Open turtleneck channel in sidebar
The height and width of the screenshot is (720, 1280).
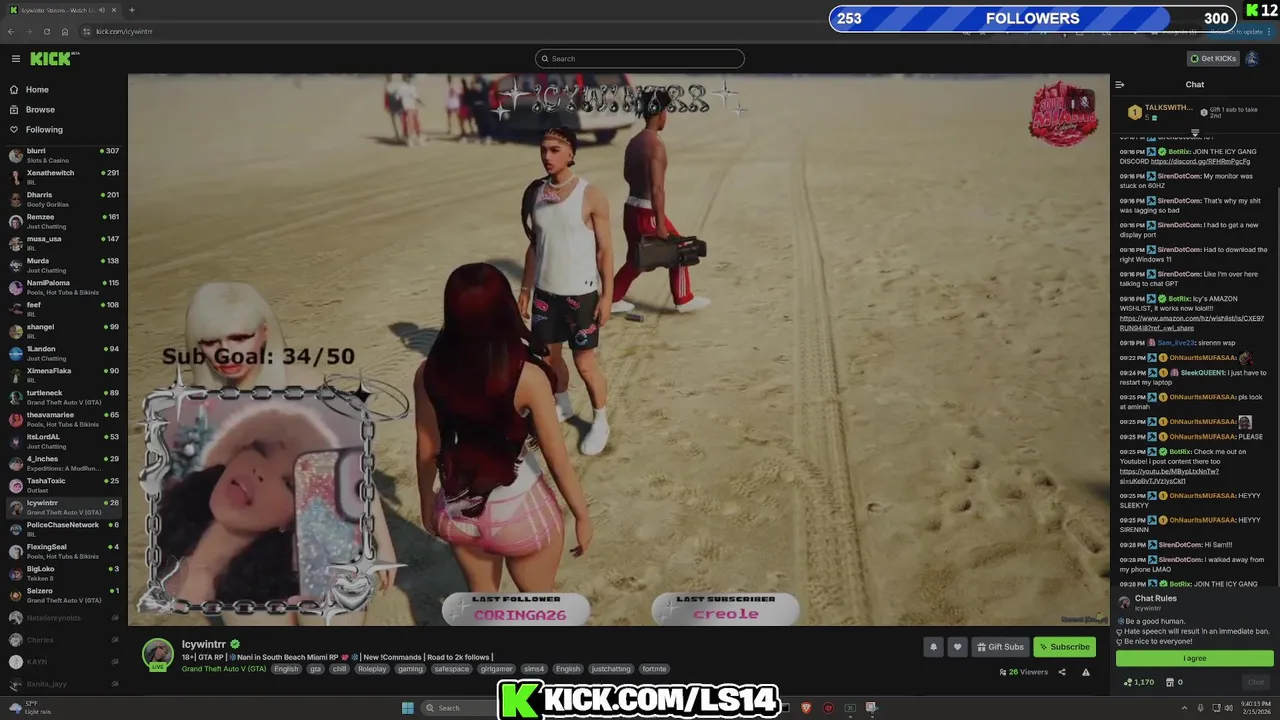tap(63, 397)
